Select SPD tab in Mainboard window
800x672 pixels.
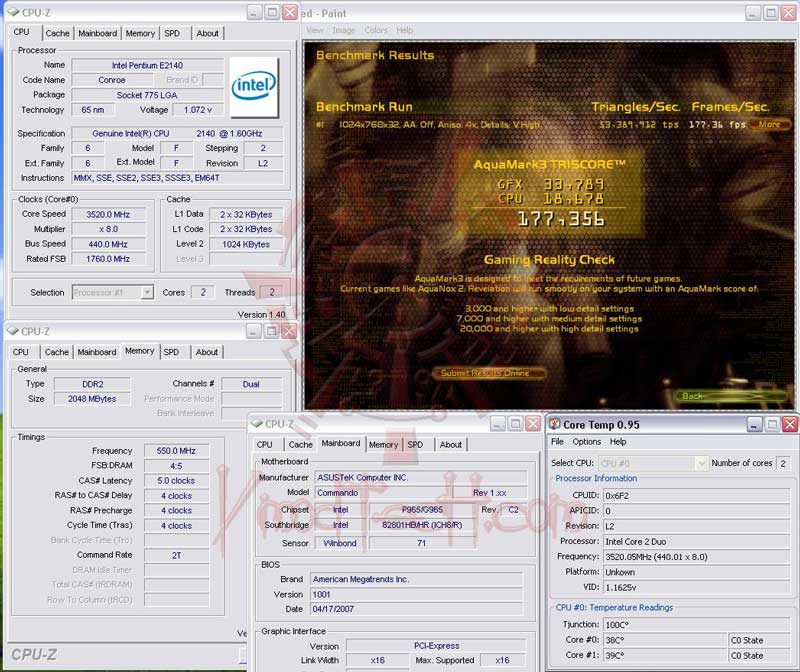tap(415, 445)
